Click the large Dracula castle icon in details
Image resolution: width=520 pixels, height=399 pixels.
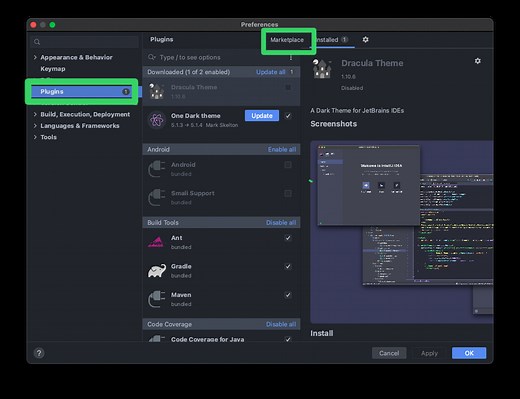[x=322, y=68]
